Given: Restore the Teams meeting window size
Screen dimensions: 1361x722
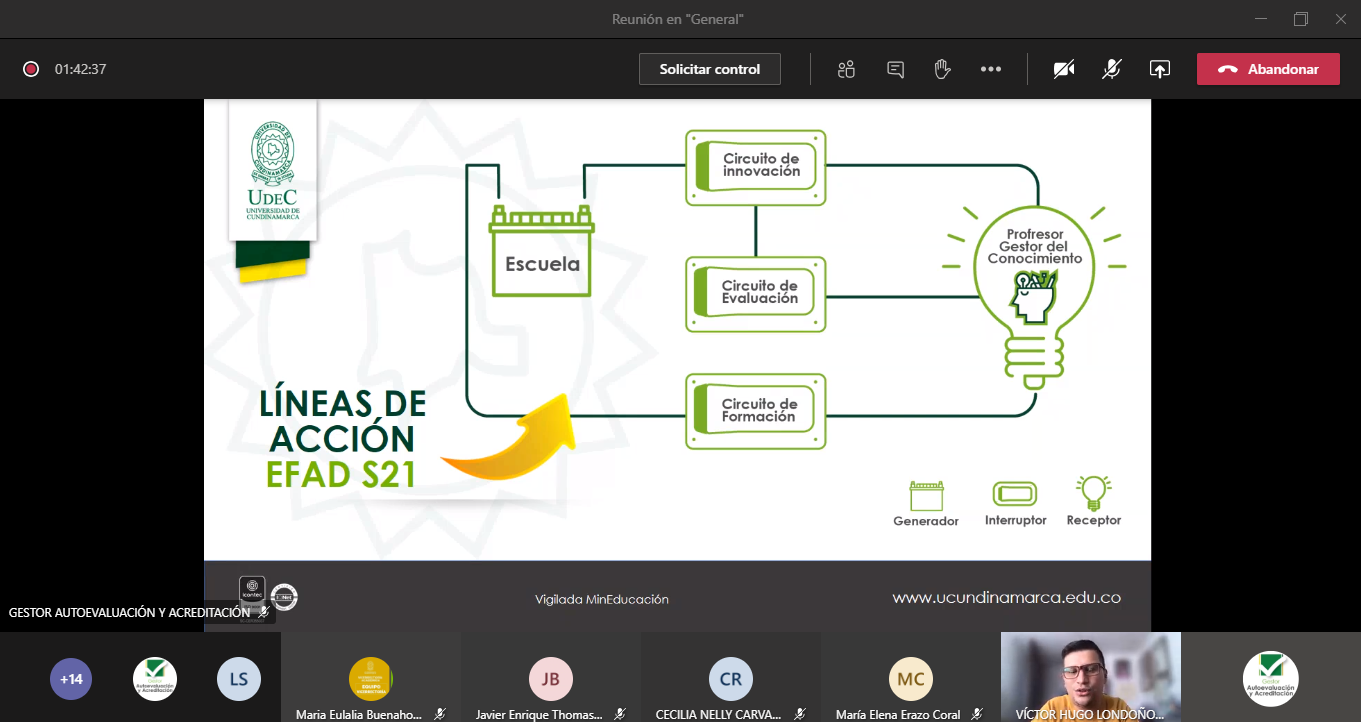Looking at the screenshot, I should (1300, 19).
